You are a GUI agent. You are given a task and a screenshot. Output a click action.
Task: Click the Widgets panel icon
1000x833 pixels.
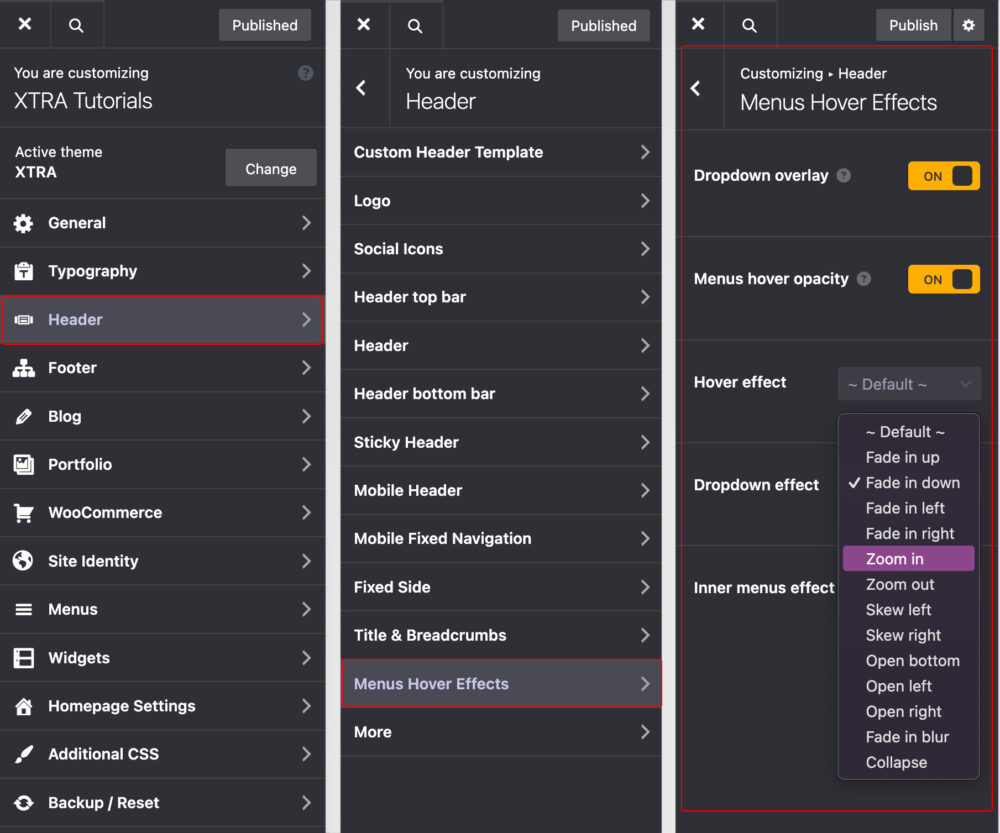coord(22,658)
